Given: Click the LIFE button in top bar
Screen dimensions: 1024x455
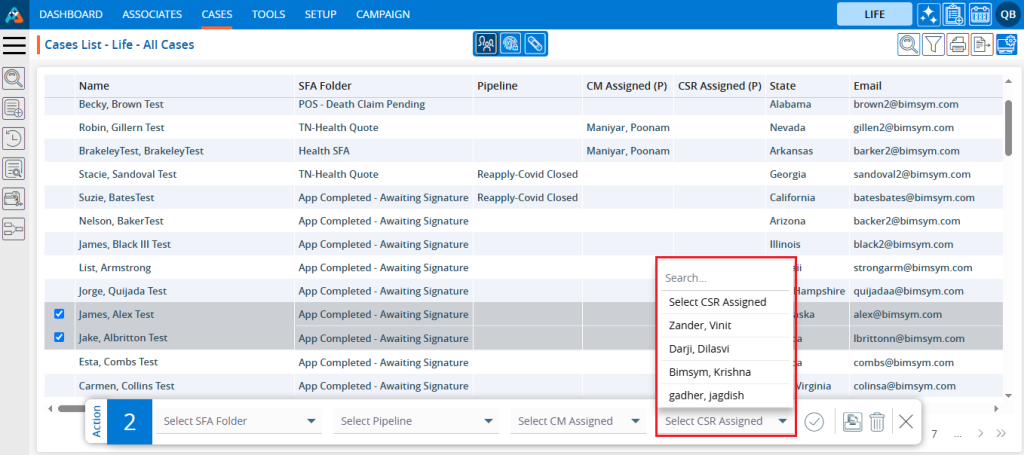Looking at the screenshot, I should 873,15.
